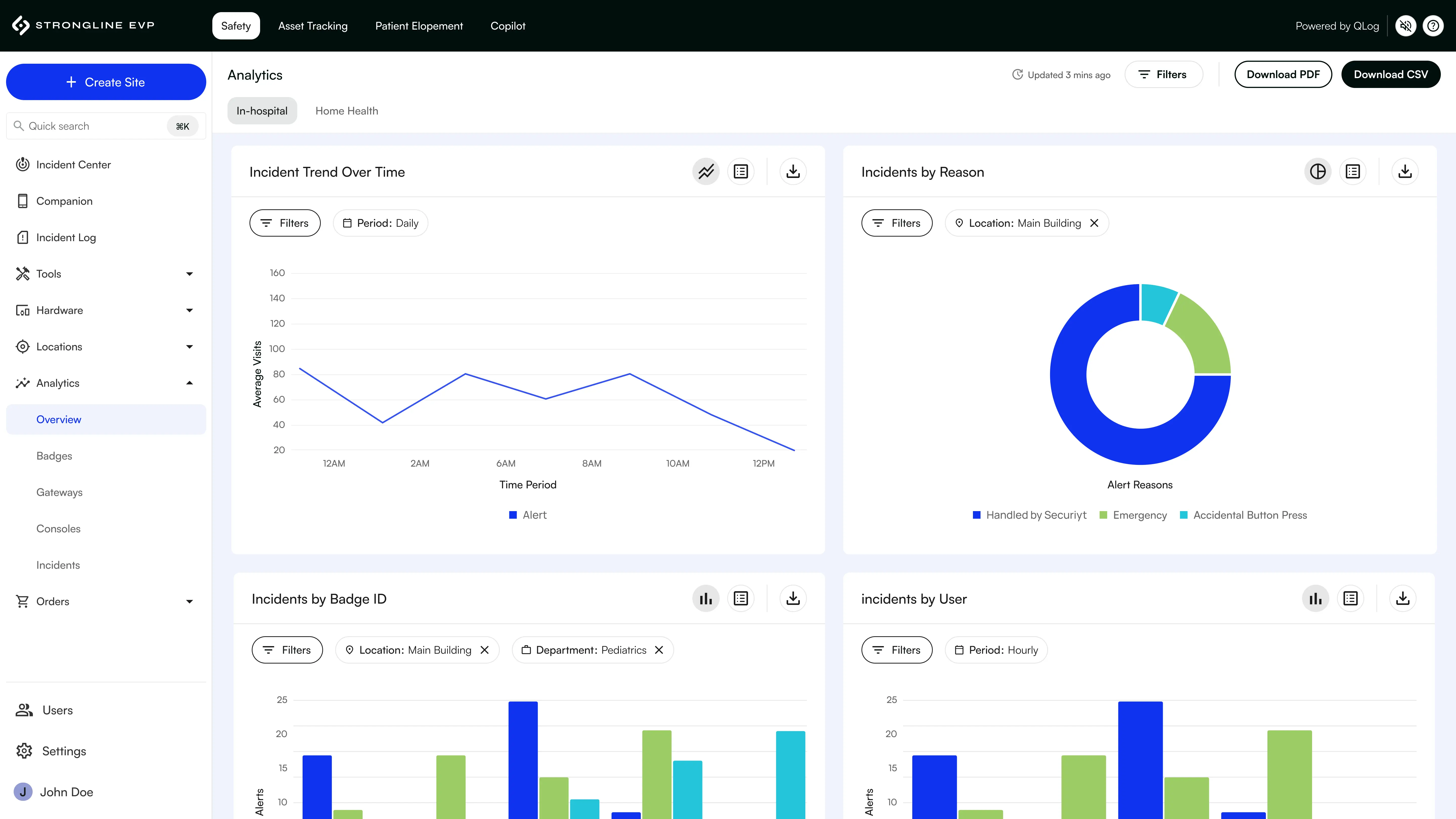
Task: Open the Asset Tracking top menu
Action: pos(313,26)
